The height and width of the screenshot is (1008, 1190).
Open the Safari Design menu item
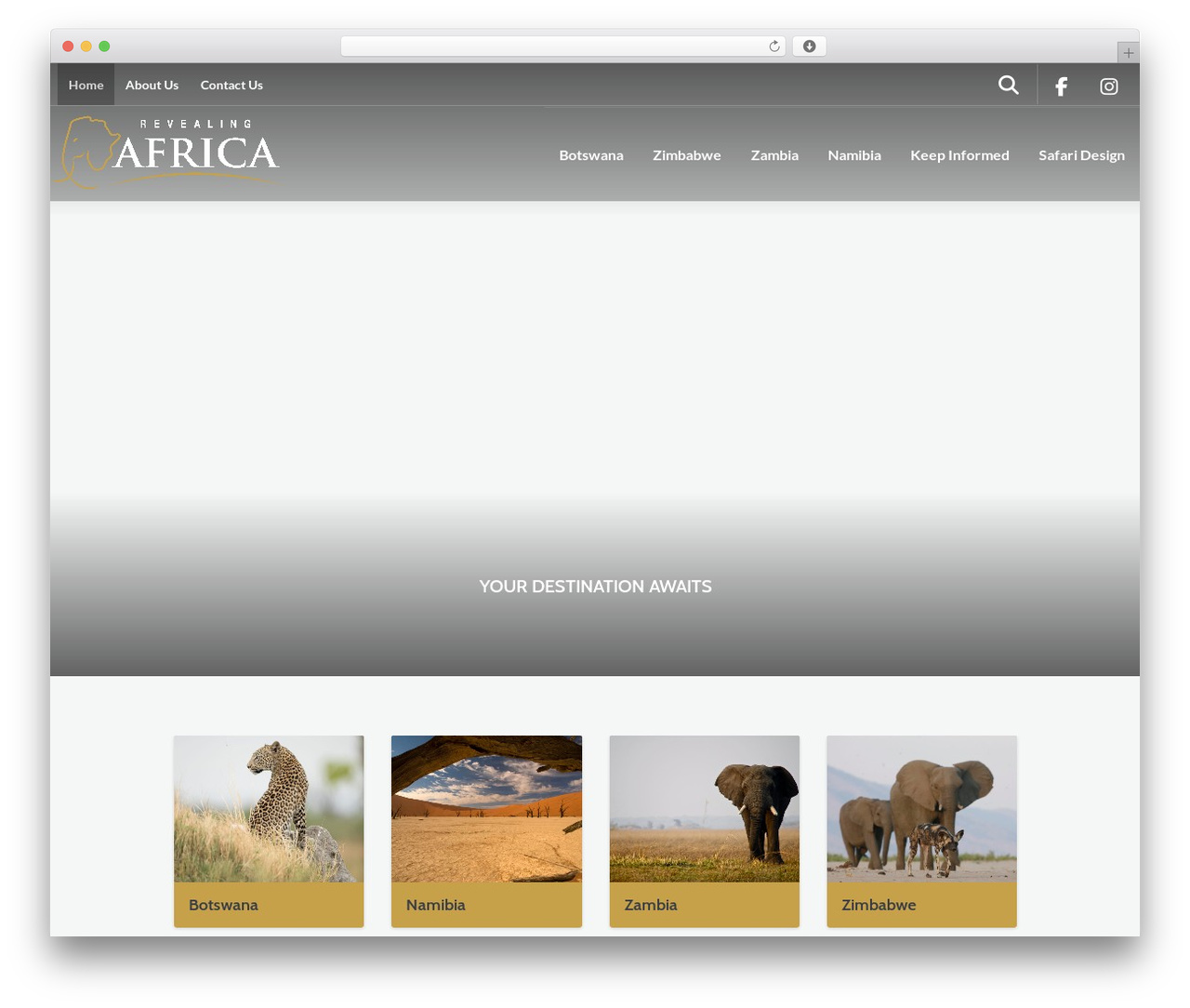[x=1081, y=155]
